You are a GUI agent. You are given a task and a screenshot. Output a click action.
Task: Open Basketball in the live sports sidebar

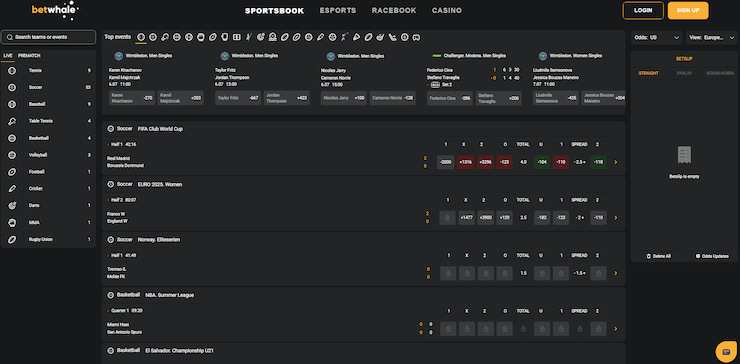click(49, 138)
